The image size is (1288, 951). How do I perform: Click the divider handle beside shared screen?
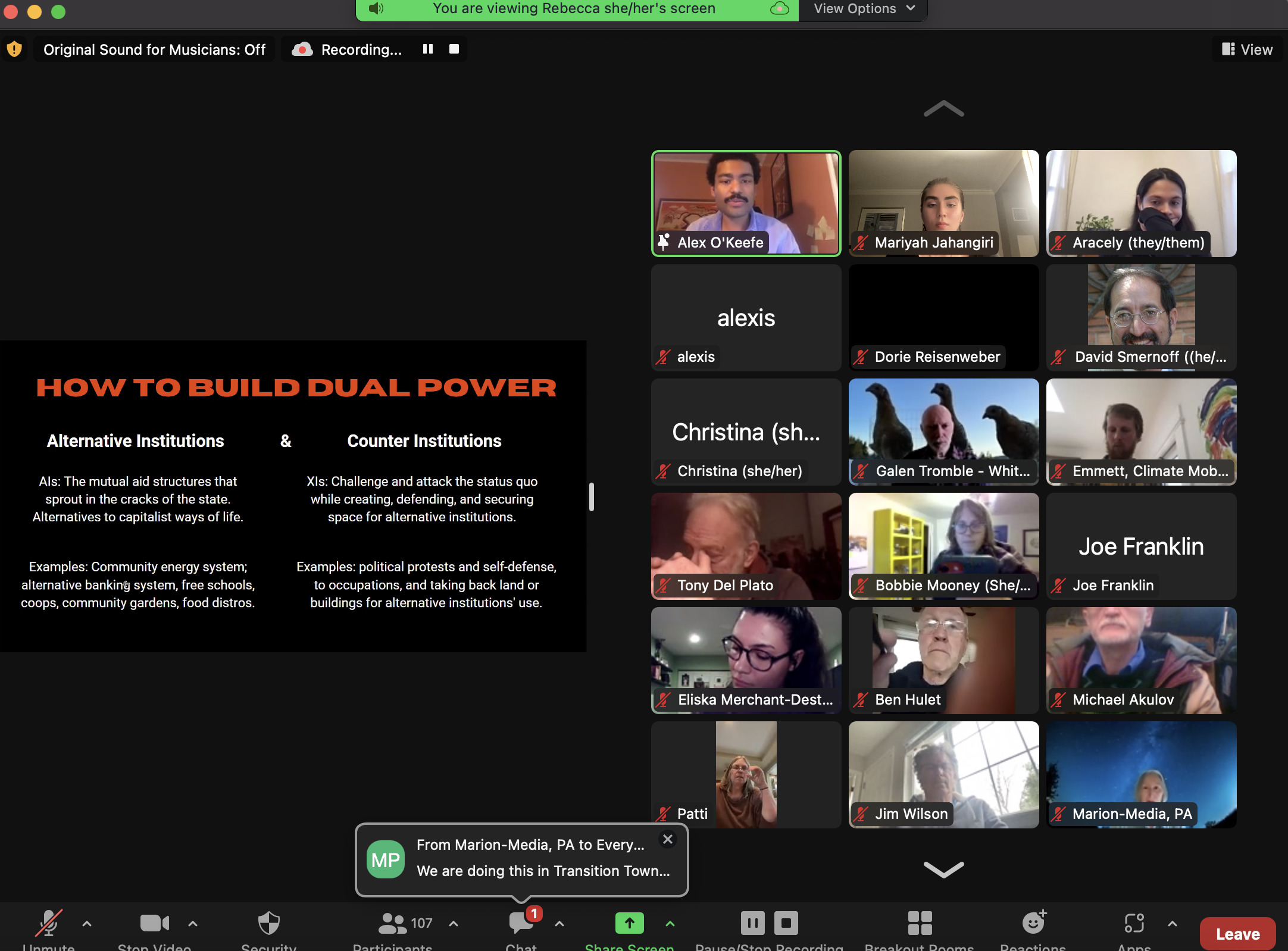coord(592,496)
